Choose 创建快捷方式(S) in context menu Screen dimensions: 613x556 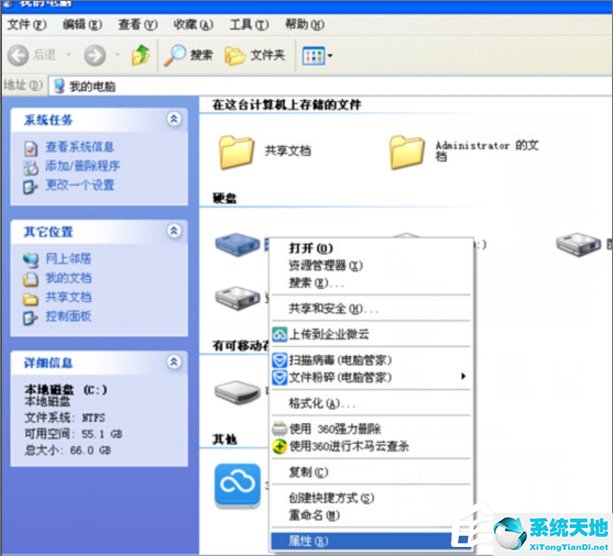tap(371, 498)
